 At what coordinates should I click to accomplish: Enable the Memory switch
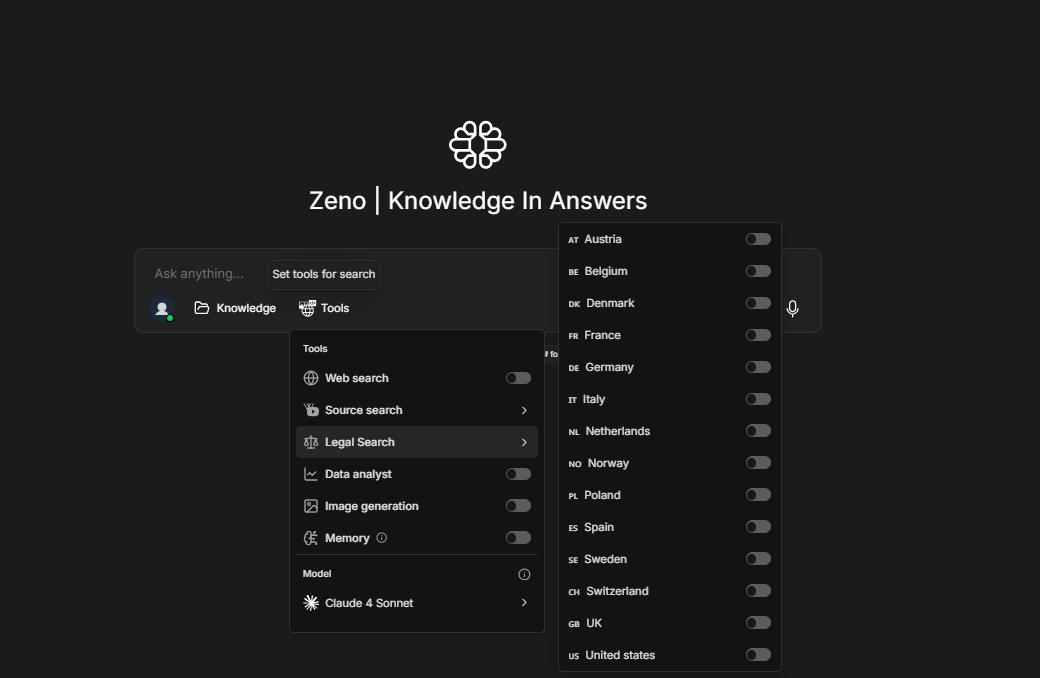[518, 538]
